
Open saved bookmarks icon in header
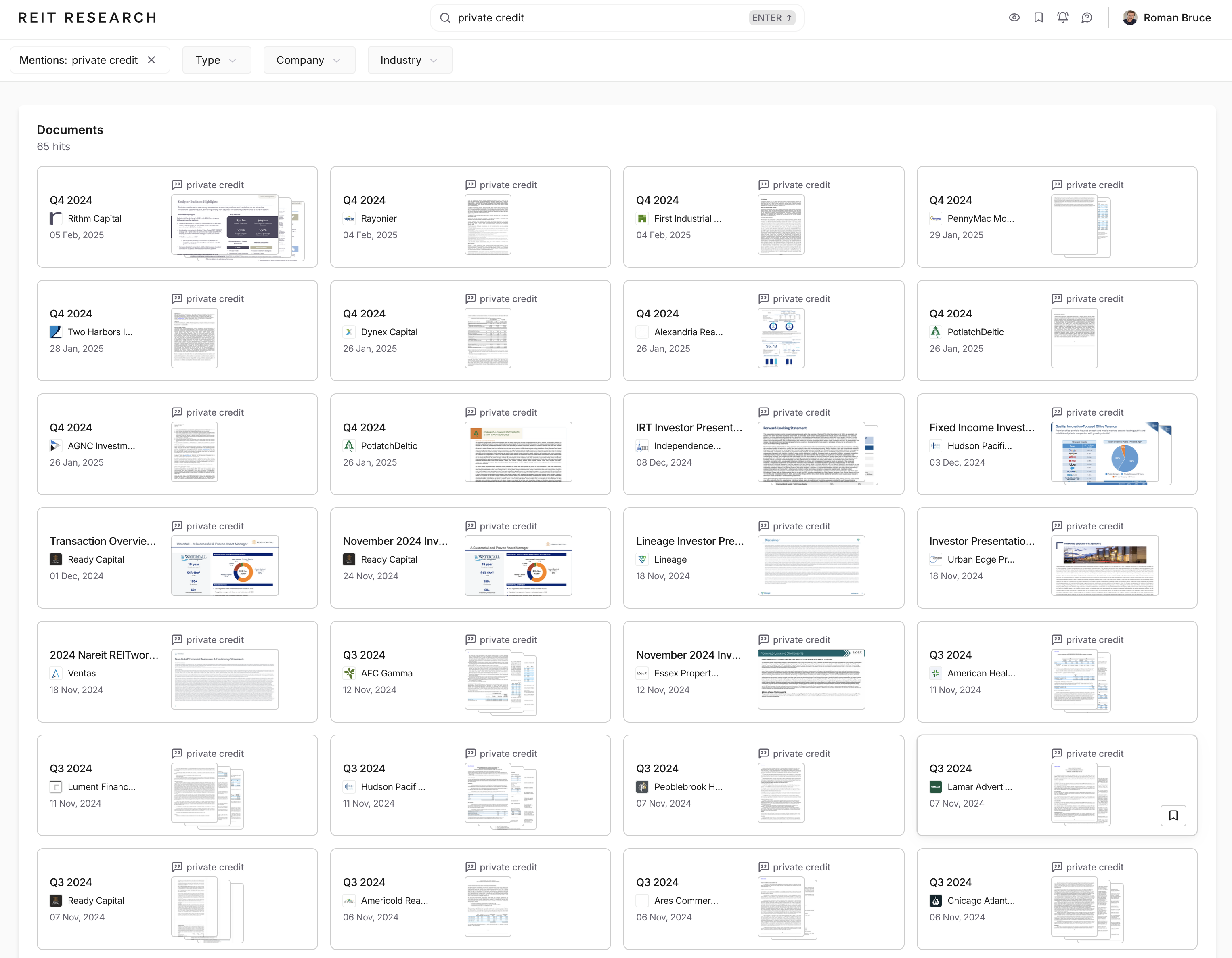point(1039,17)
